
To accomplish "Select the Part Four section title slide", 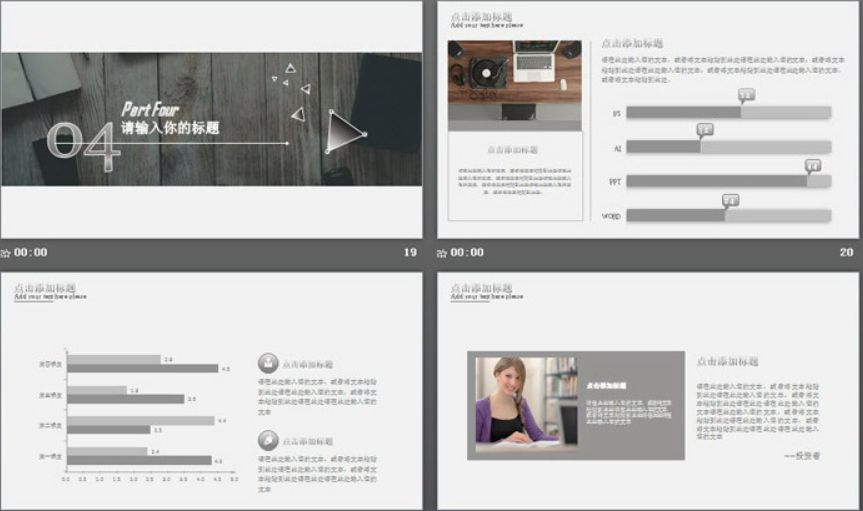I will 211,120.
